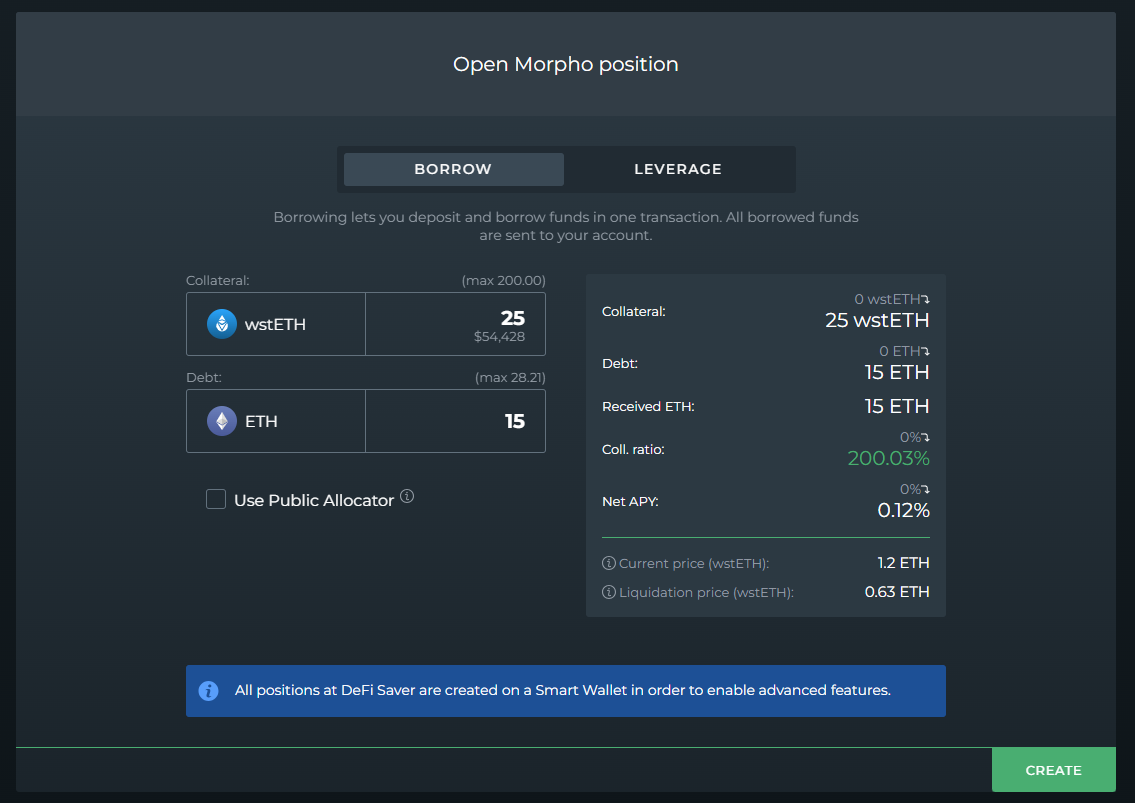The width and height of the screenshot is (1135, 803).
Task: Open the wstETH collateral asset selector
Action: 276,324
